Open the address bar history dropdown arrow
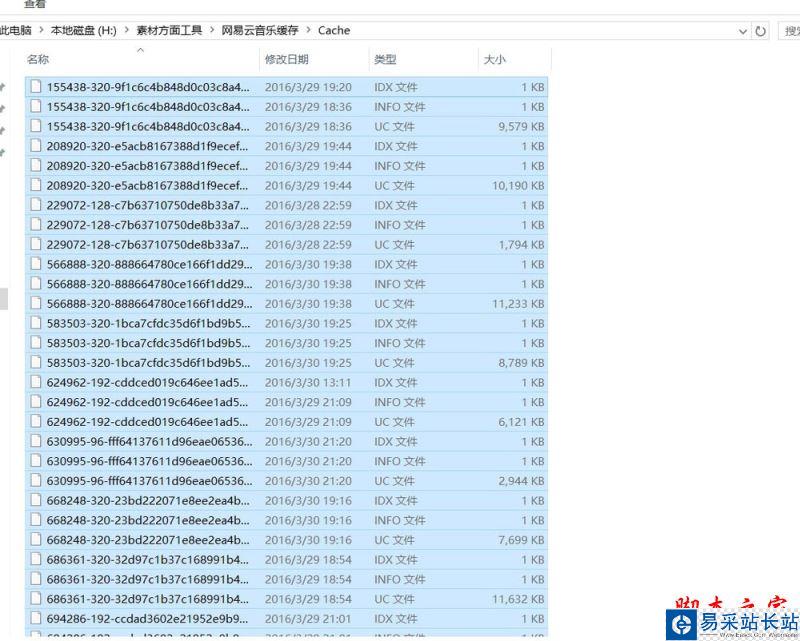800x641 pixels. (x=743, y=31)
